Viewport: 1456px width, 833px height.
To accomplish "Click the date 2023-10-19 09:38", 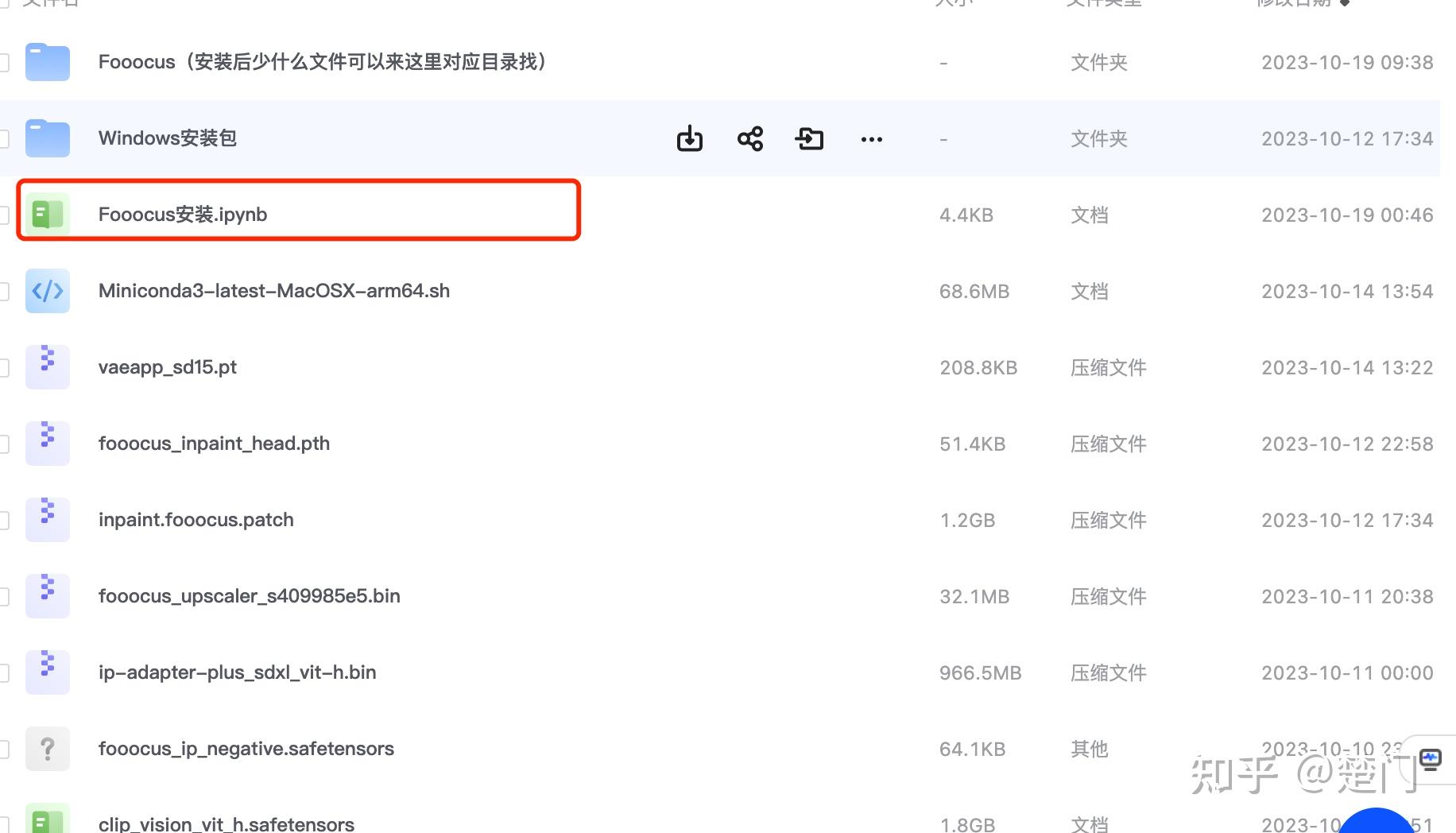I will [1347, 63].
